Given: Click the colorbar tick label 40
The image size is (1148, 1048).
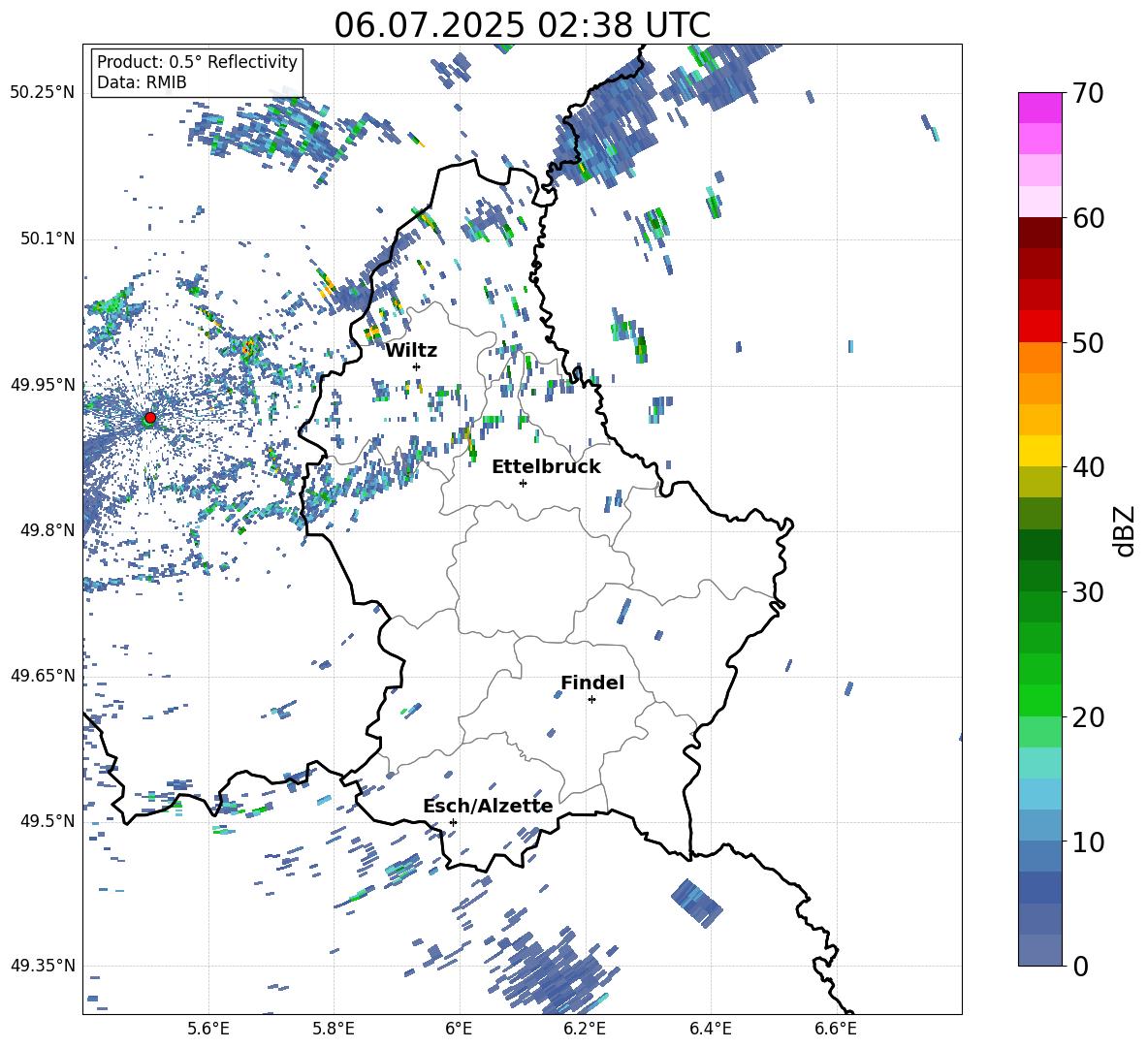Looking at the screenshot, I should point(1088,467).
